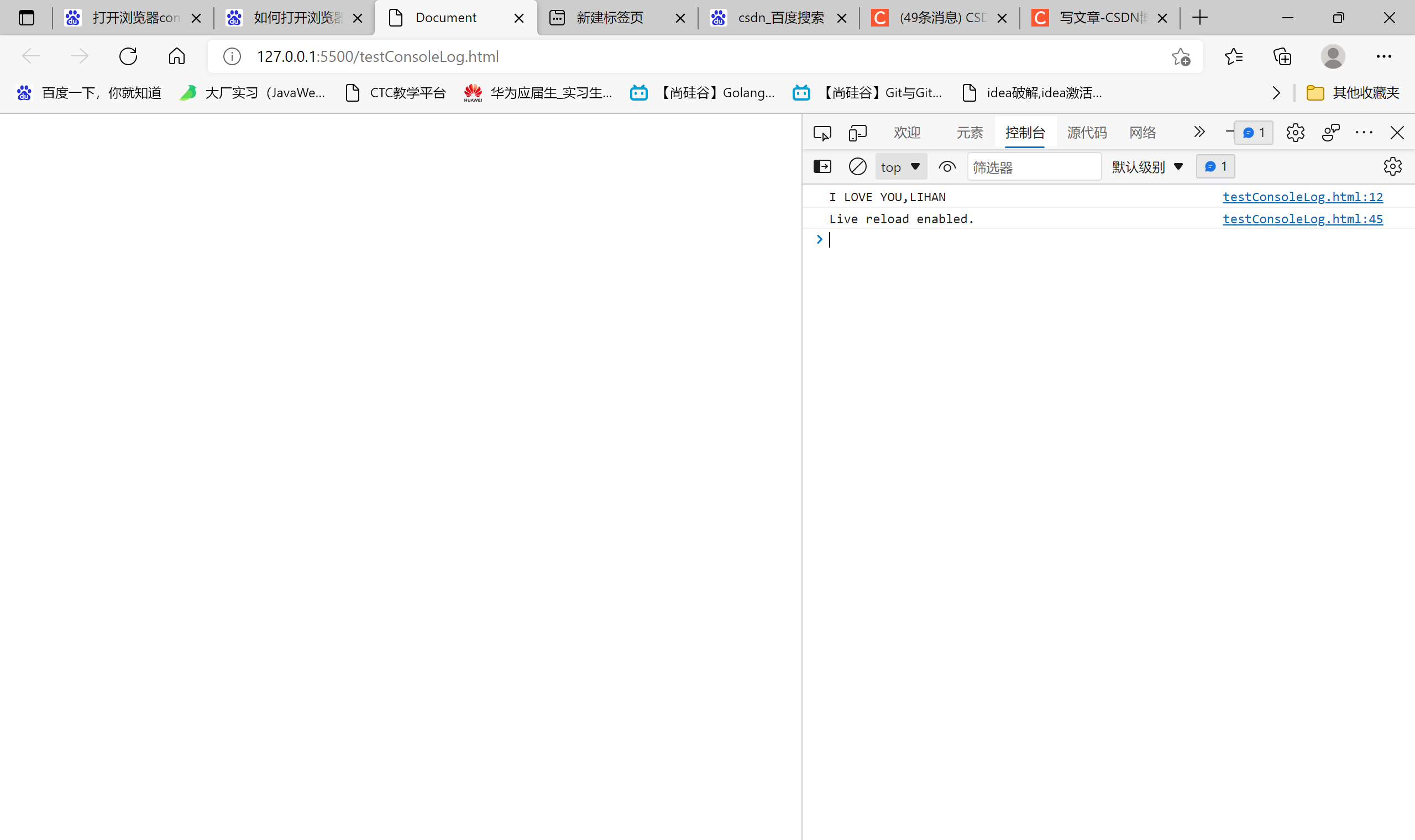The image size is (1415, 840).
Task: Clear the console with the ban icon
Action: coord(857,166)
